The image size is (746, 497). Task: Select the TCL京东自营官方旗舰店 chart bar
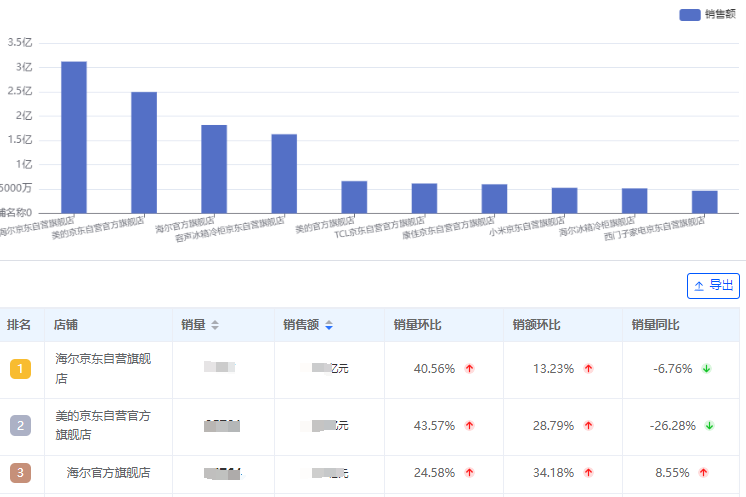click(424, 198)
